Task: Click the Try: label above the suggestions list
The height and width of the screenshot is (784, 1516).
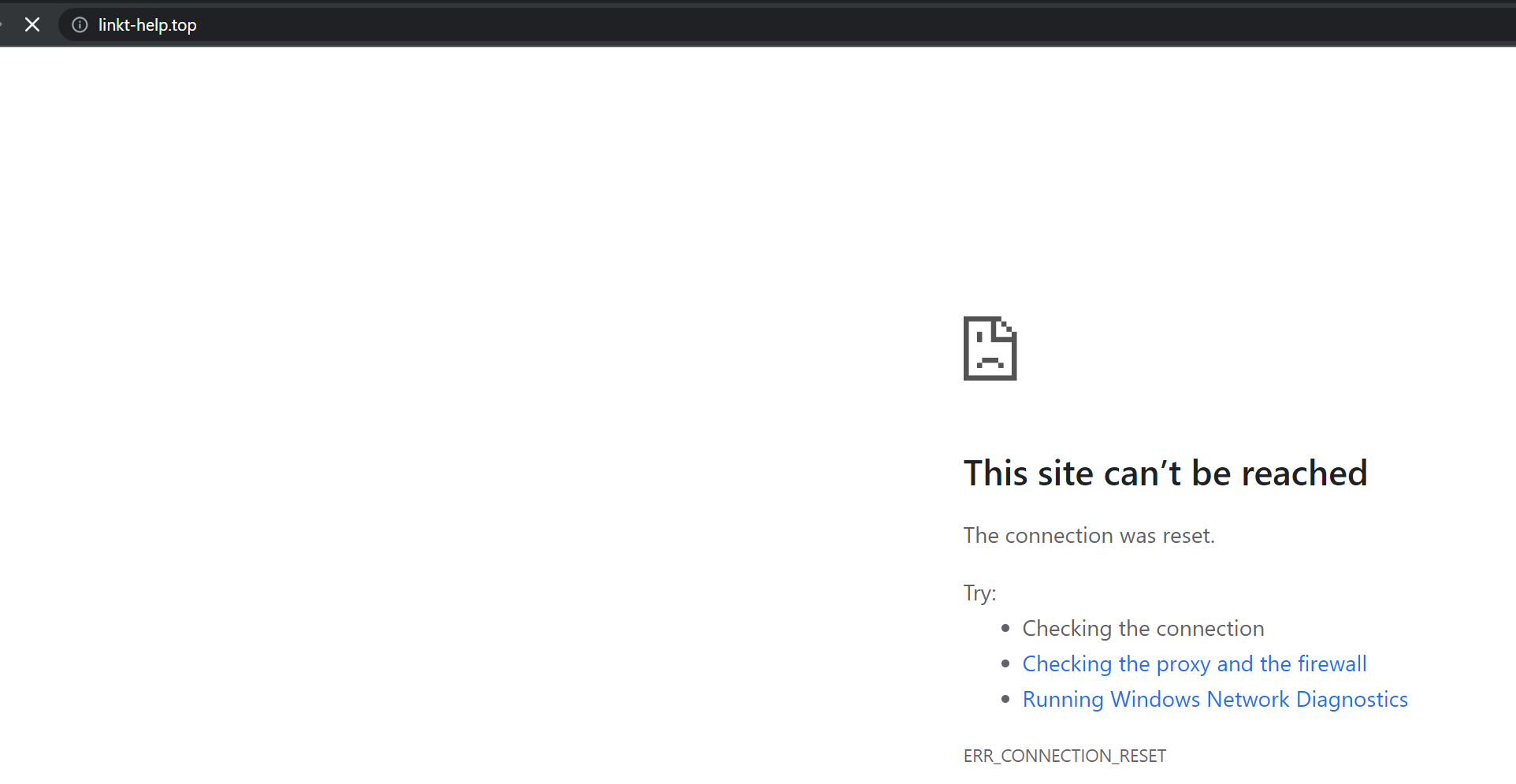Action: point(979,592)
